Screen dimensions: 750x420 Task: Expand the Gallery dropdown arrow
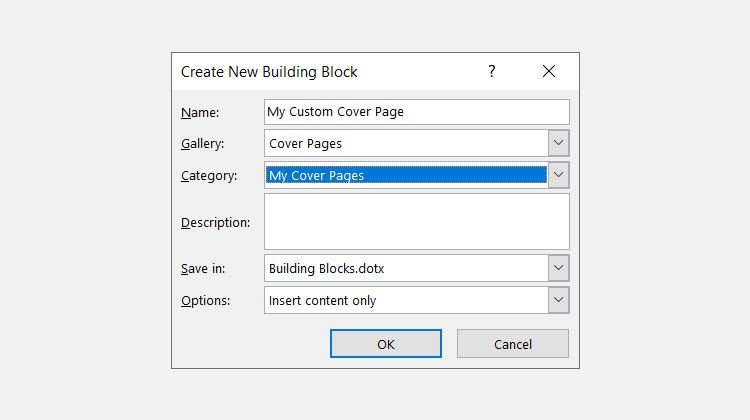[x=558, y=143]
